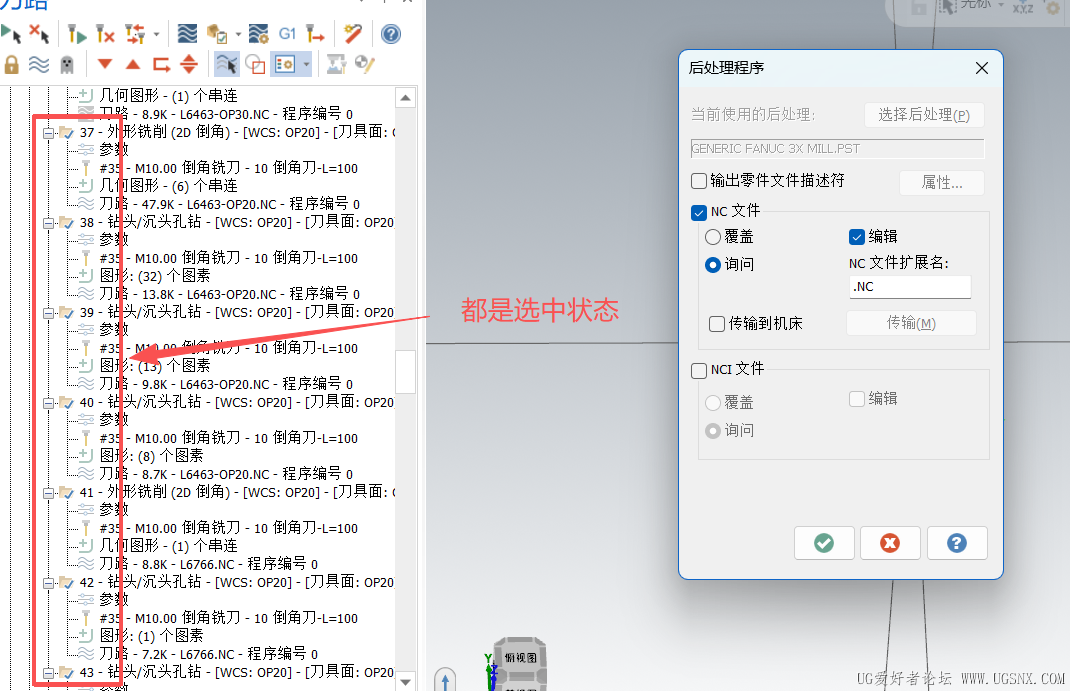Backplot selected operations wave icon
Viewport: 1070px width, 691px height.
(187, 33)
